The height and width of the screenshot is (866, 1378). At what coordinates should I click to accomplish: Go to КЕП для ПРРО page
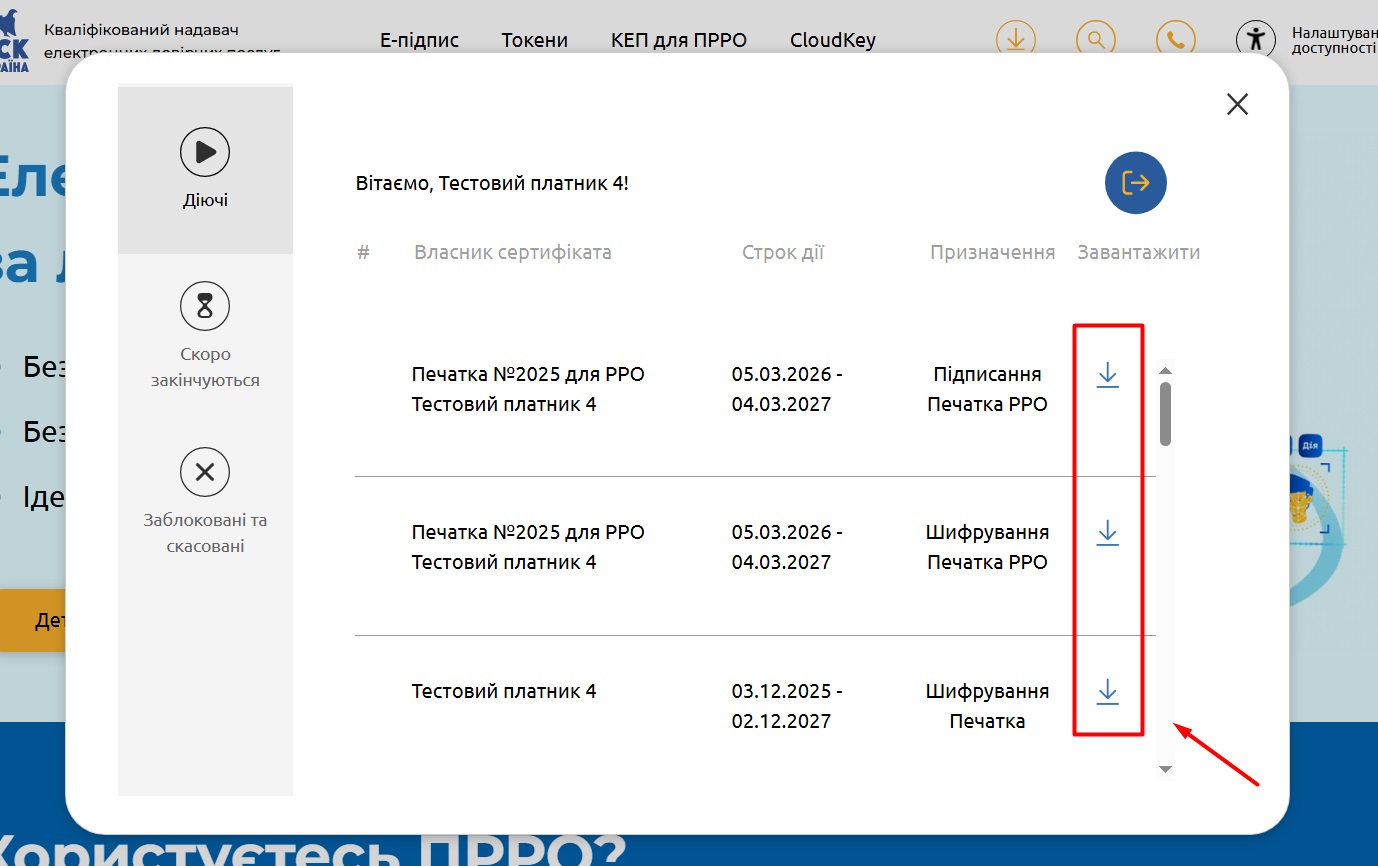tap(678, 40)
